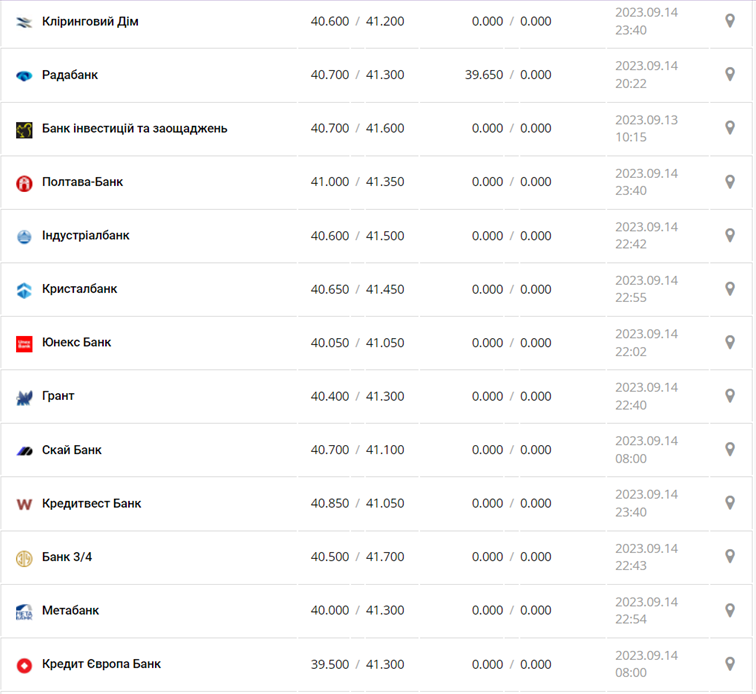Click map pin for Кредит Європа Банк
The width and height of the screenshot is (756, 694).
(730, 664)
